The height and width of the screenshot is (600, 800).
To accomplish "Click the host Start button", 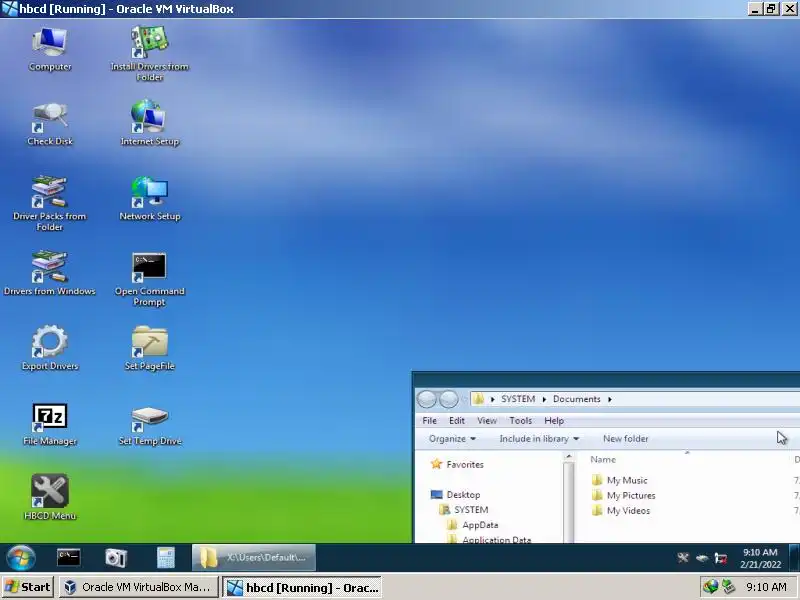I will 28,587.
